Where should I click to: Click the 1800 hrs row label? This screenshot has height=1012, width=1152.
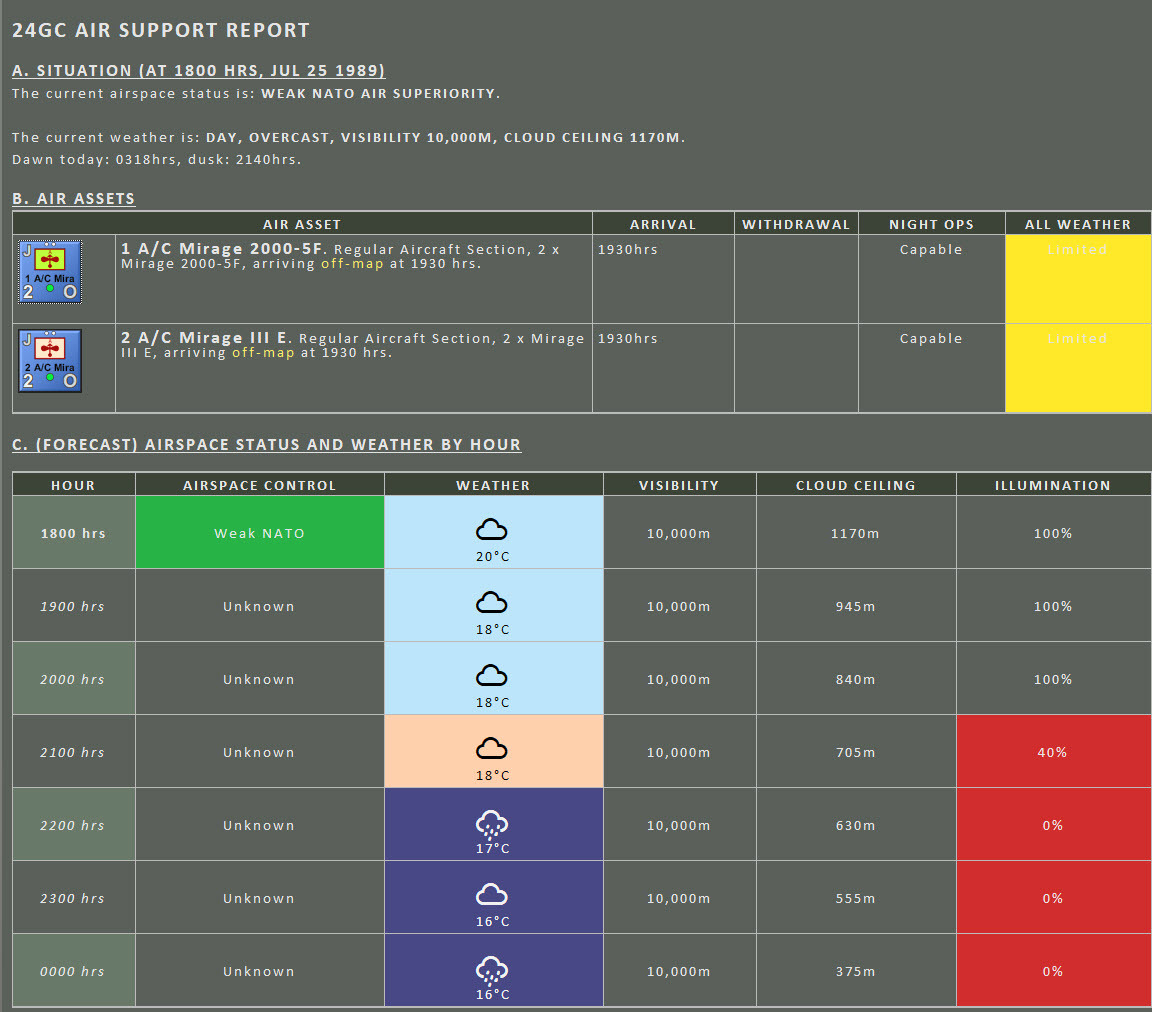(x=73, y=534)
